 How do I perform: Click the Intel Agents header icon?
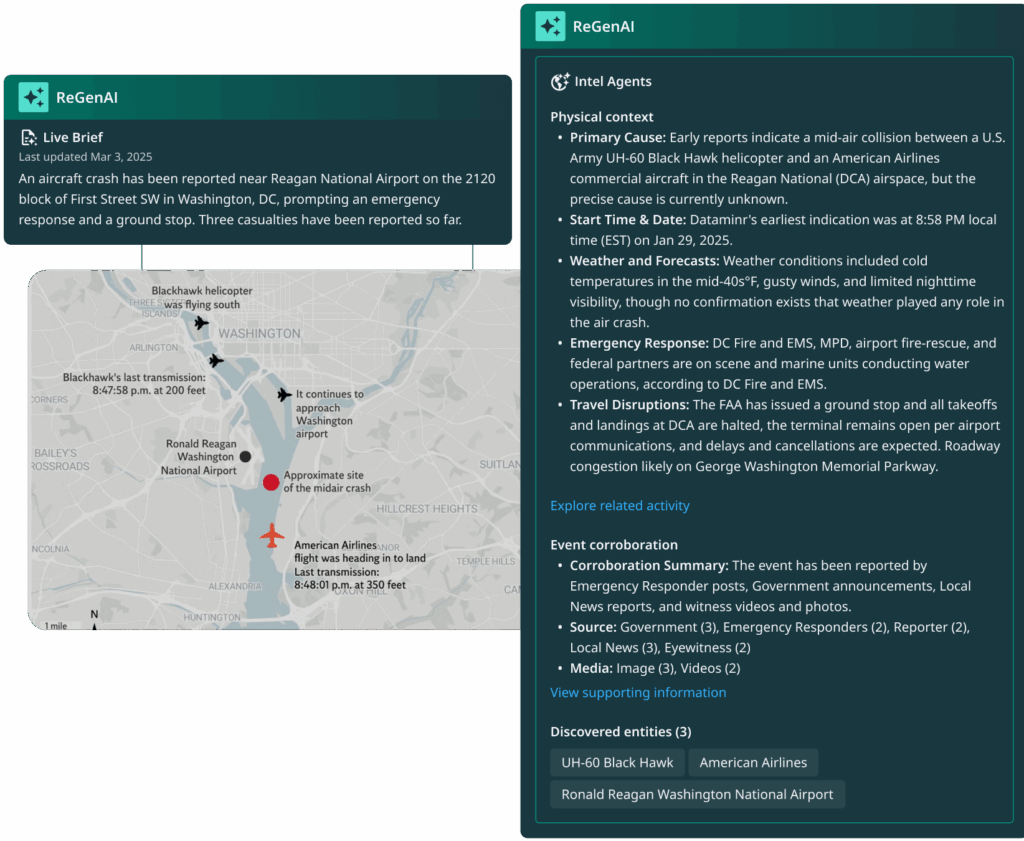(x=560, y=82)
